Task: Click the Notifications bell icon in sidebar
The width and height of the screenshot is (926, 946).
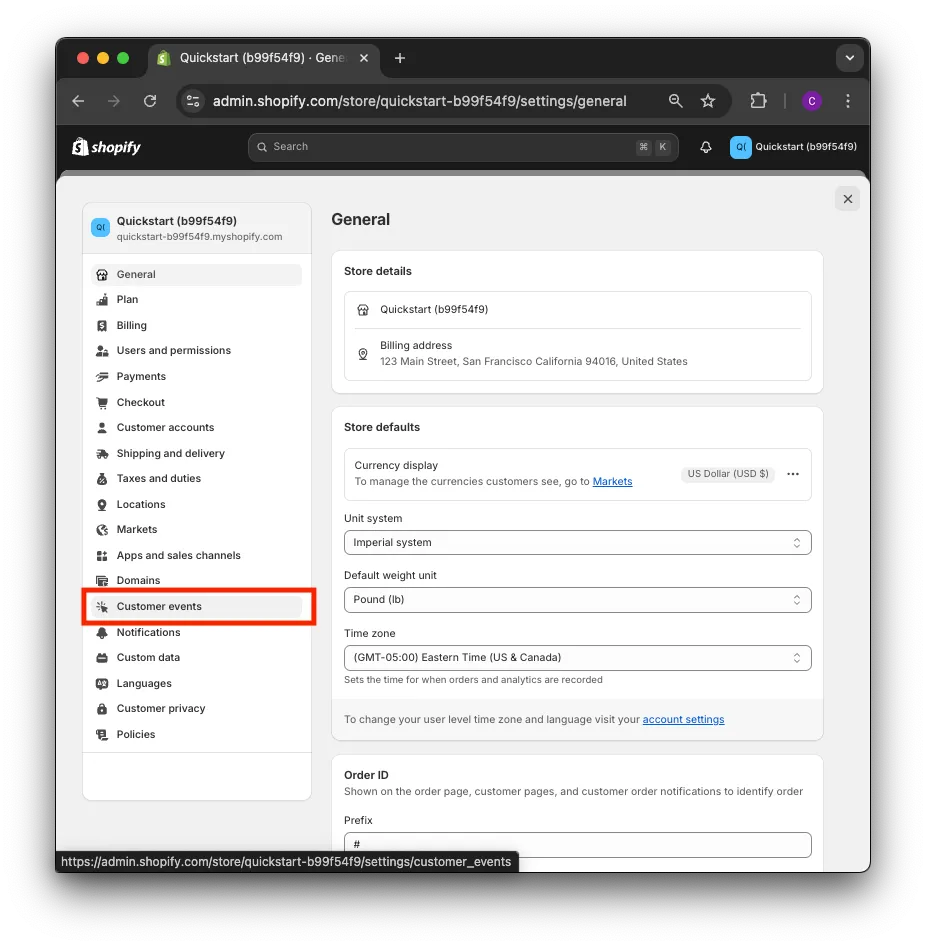Action: [x=102, y=633]
